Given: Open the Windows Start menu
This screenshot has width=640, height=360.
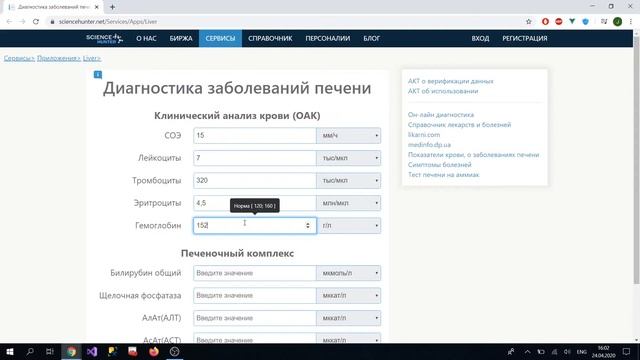Looking at the screenshot, I should (10, 351).
